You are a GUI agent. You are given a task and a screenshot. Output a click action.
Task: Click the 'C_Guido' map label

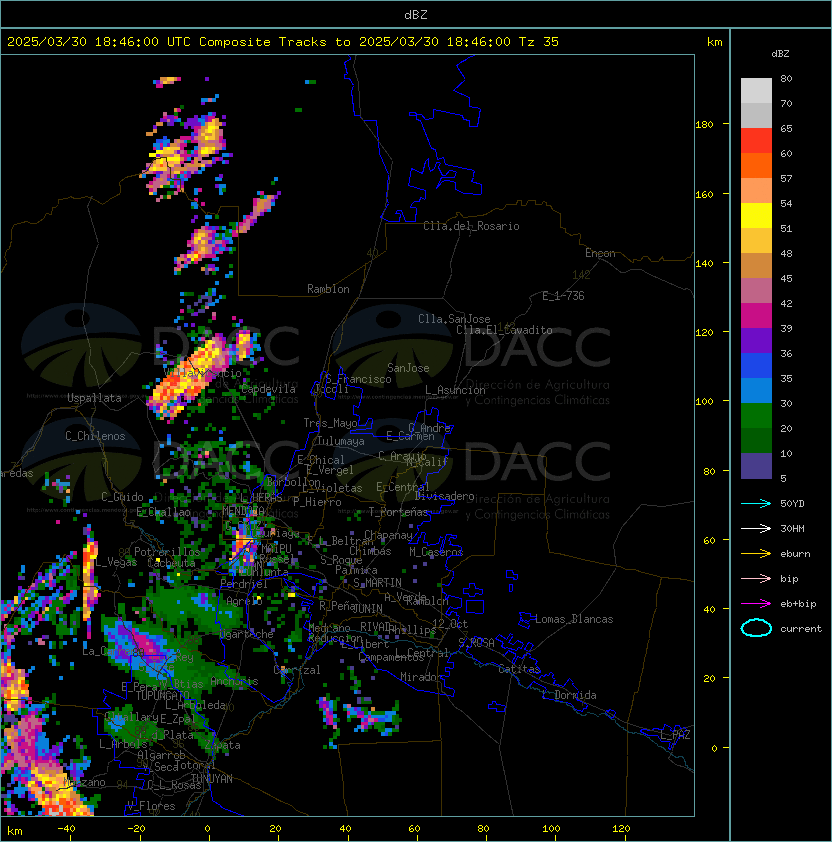122,497
